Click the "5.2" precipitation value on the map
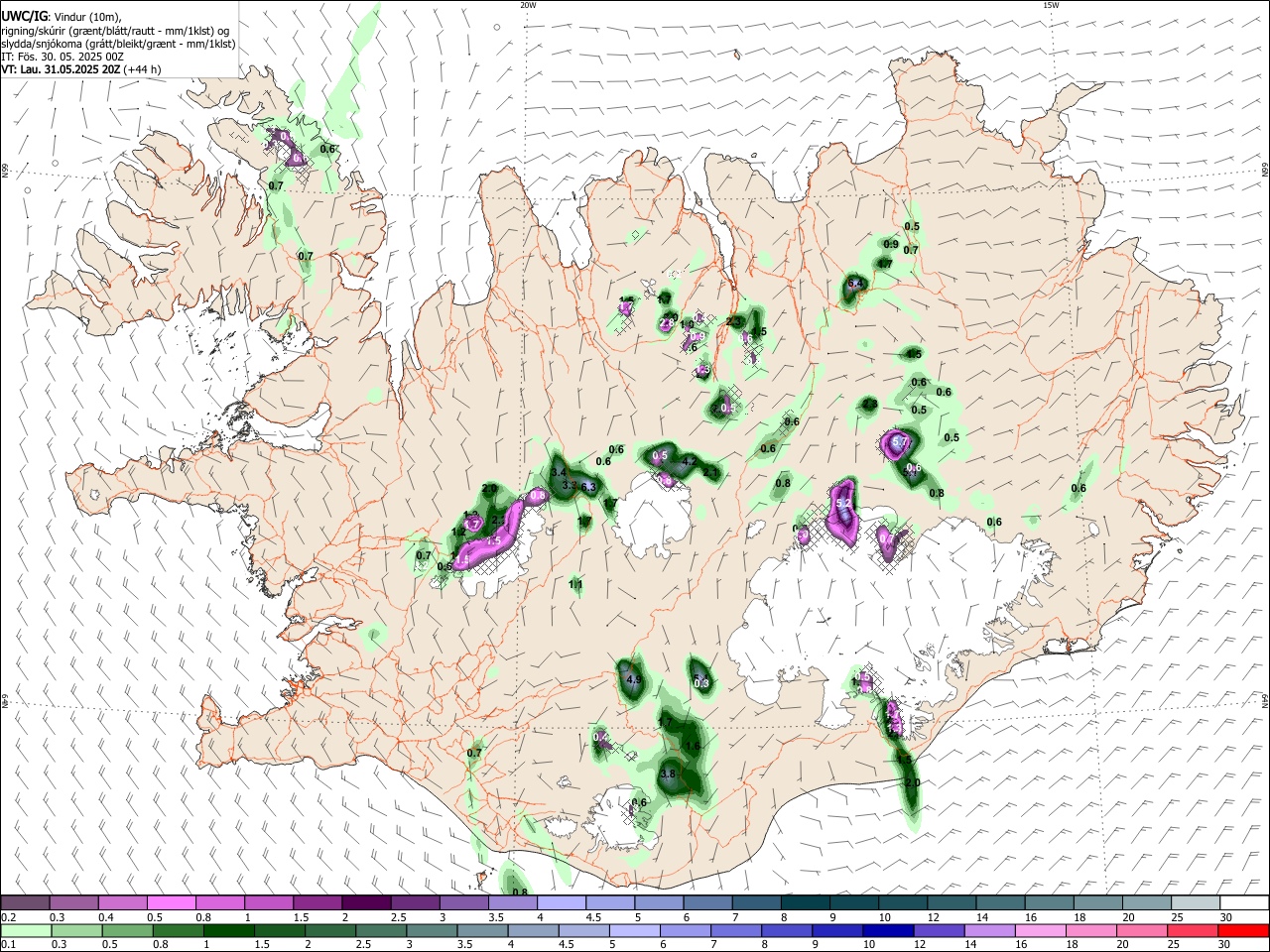Screen dimensions: 1270x952 coord(844,505)
